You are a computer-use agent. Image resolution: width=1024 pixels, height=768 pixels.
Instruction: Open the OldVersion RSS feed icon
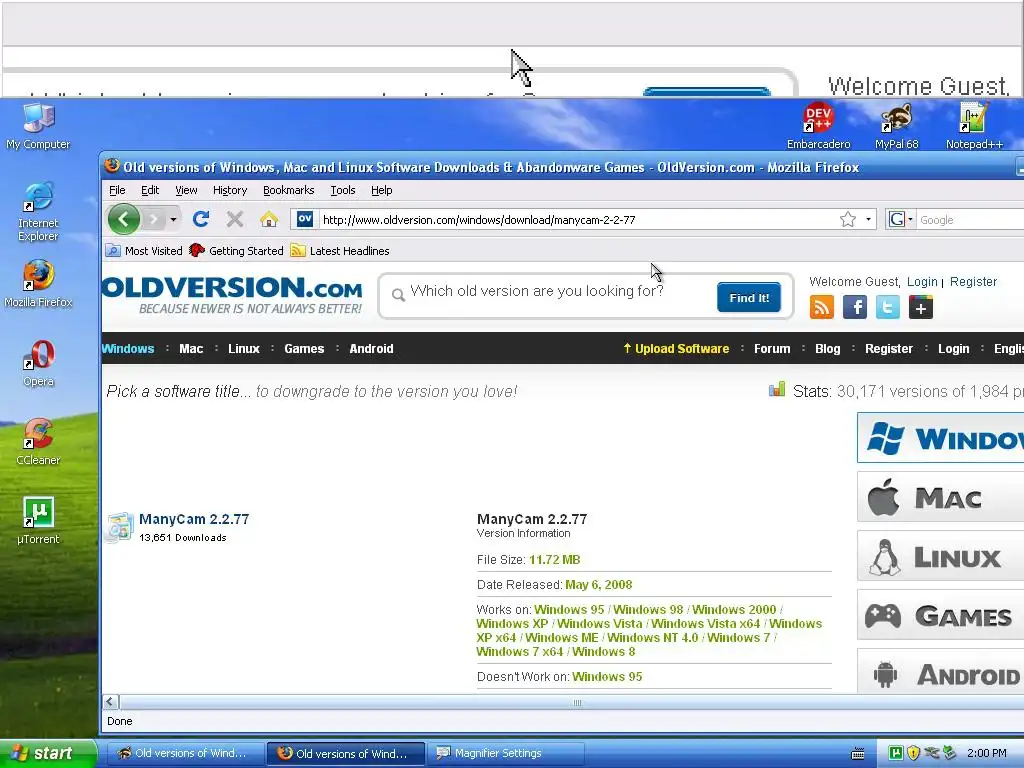[x=822, y=307]
